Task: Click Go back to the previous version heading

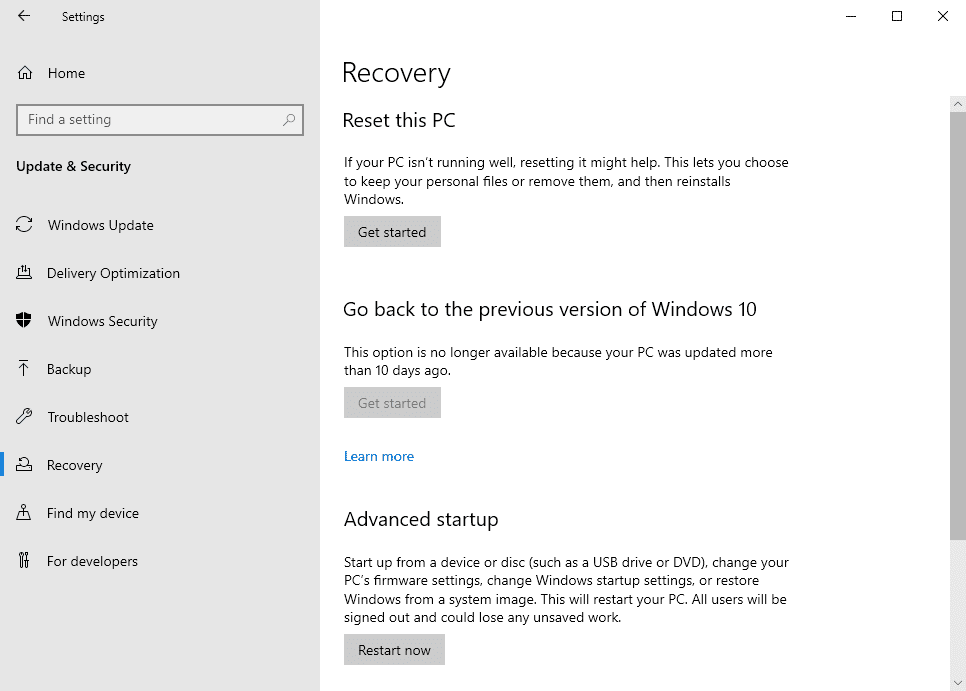Action: click(x=550, y=309)
